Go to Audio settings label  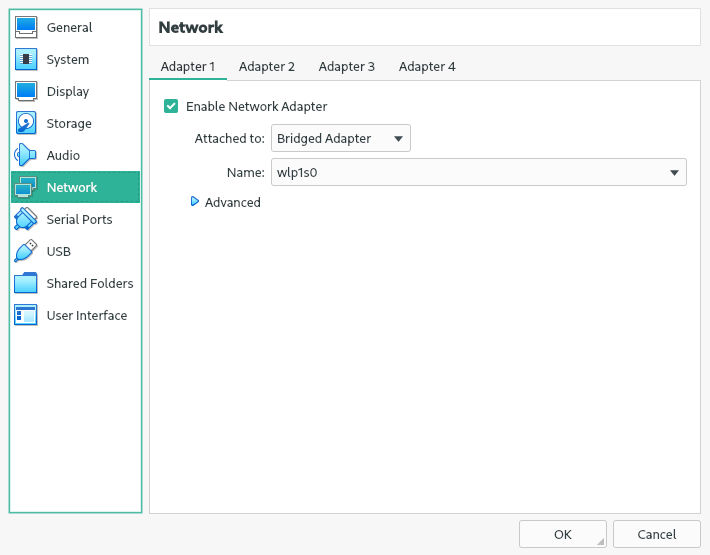63,155
